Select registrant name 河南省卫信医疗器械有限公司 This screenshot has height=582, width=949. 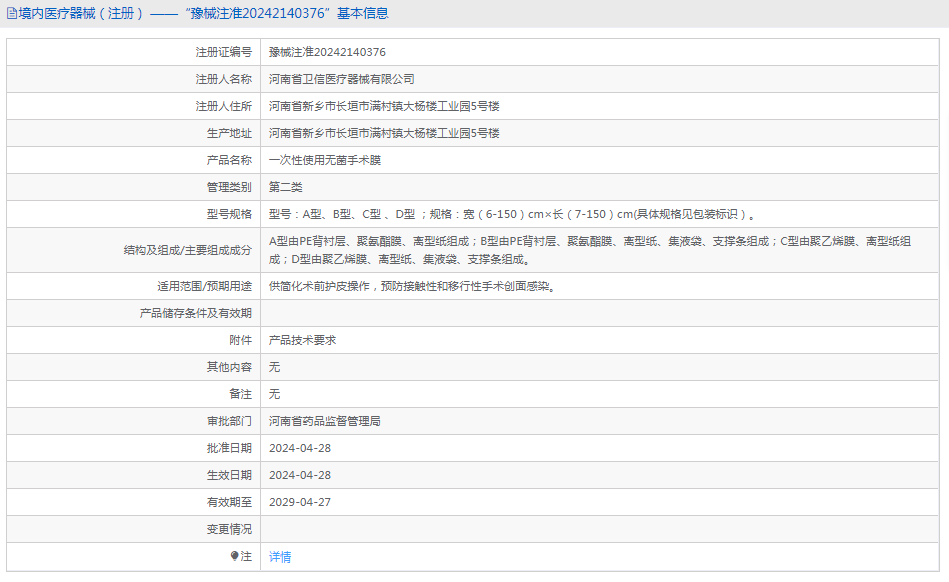(x=341, y=79)
